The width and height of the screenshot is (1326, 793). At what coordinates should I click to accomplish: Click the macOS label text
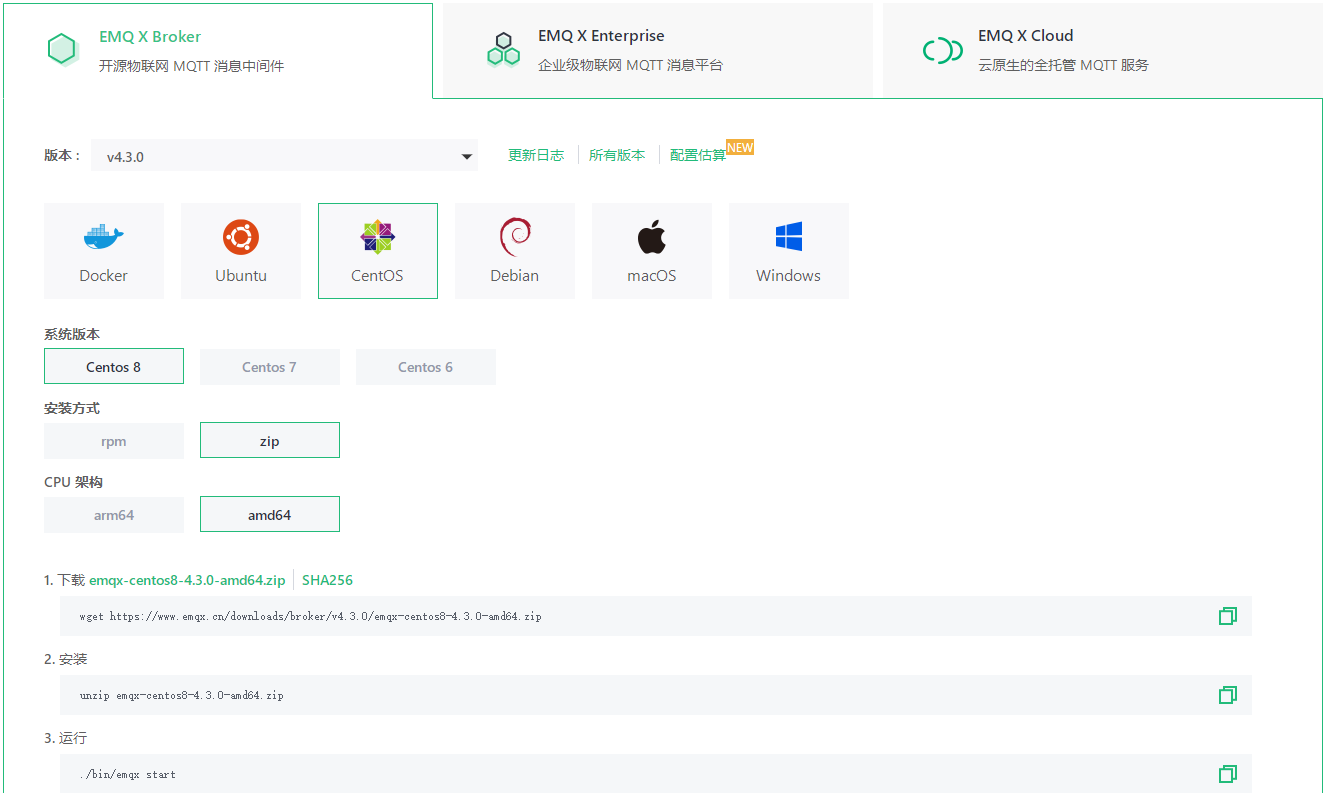pos(652,276)
